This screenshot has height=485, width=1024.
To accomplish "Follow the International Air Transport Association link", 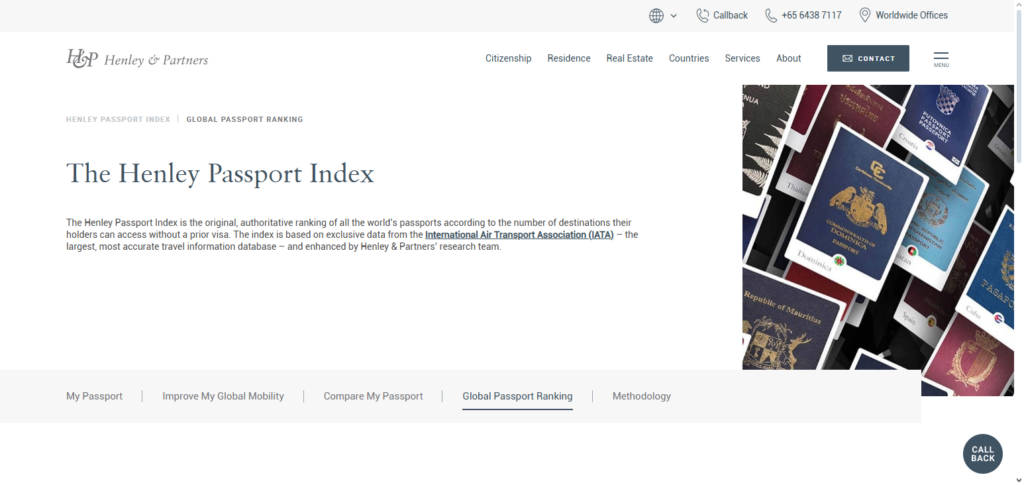I will coord(519,234).
